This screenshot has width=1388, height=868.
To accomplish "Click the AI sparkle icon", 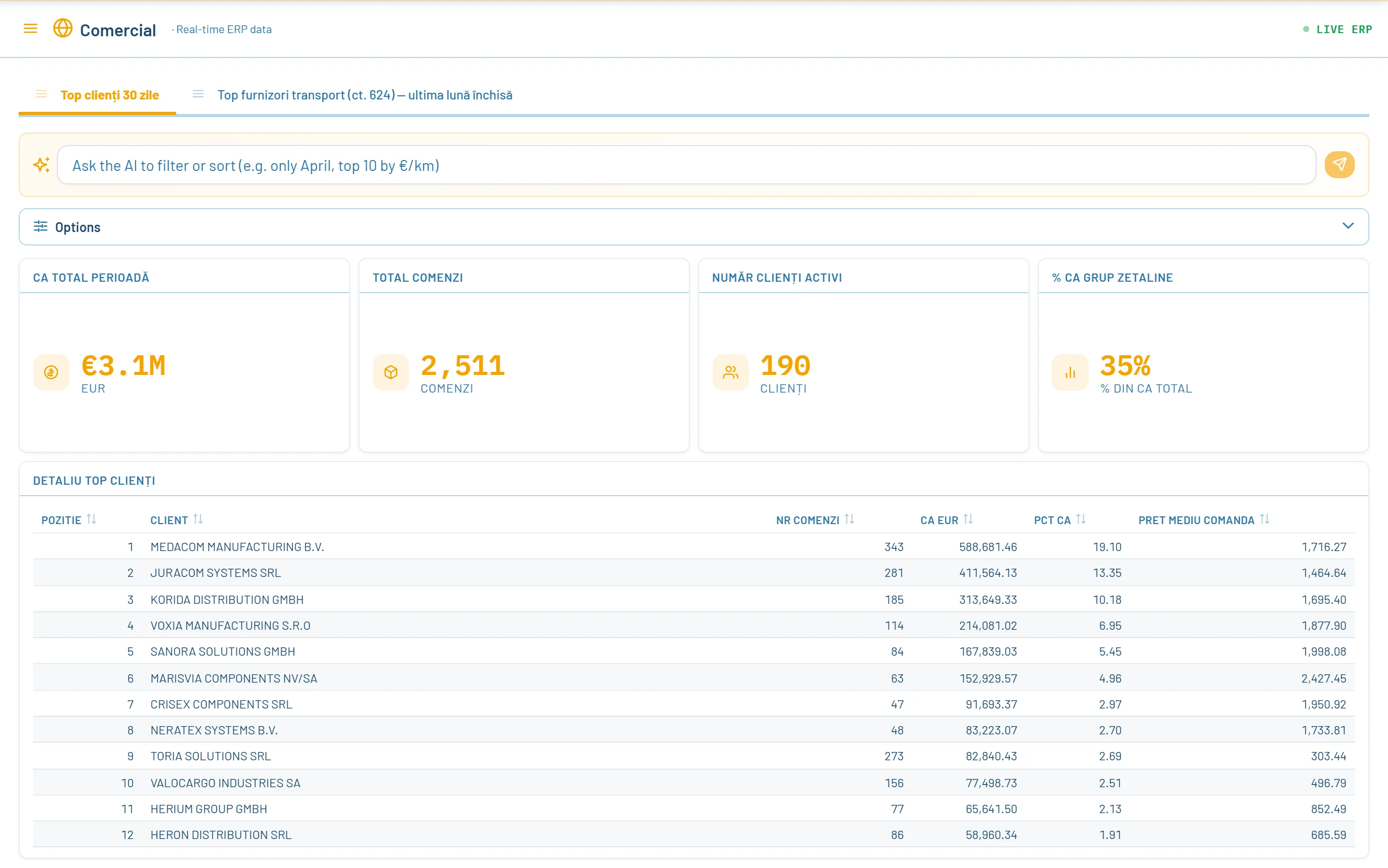I will pyautogui.click(x=41, y=165).
